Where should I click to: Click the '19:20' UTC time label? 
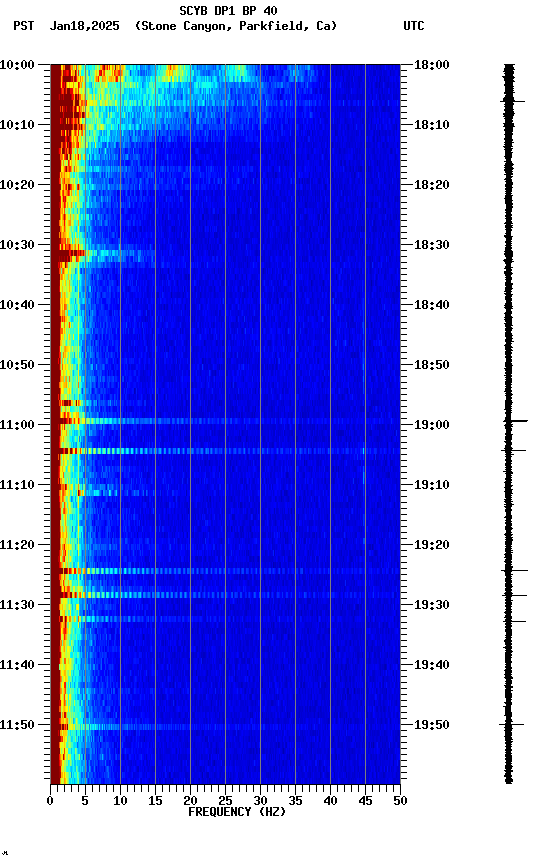click(432, 545)
